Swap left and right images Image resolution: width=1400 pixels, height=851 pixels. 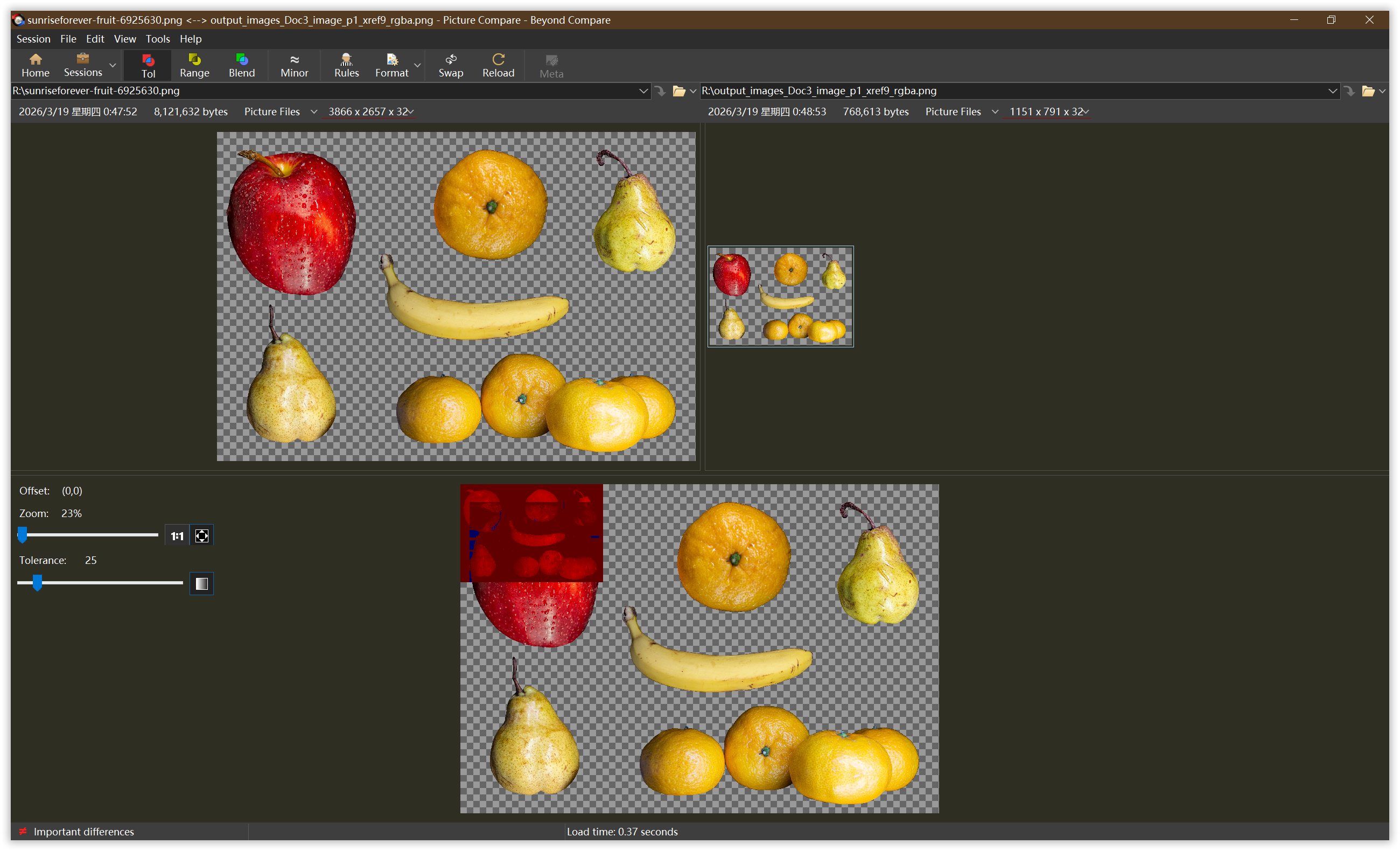[x=451, y=65]
